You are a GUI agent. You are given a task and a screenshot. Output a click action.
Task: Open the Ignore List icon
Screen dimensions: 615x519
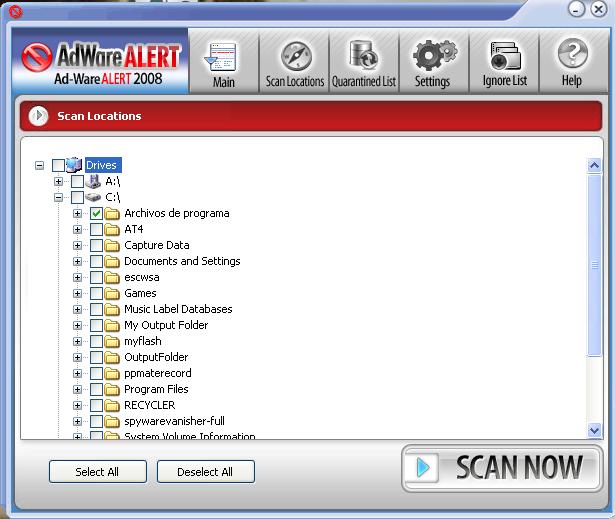[505, 56]
